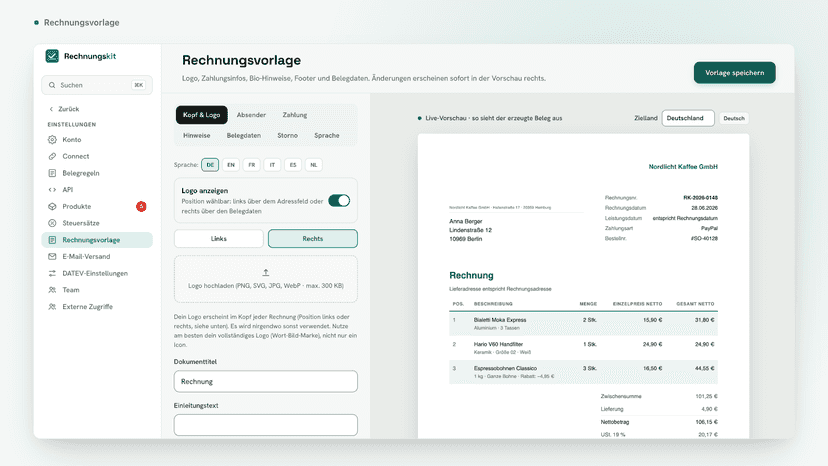828x466 pixels.
Task: Switch to the Absender tab
Action: [251, 115]
